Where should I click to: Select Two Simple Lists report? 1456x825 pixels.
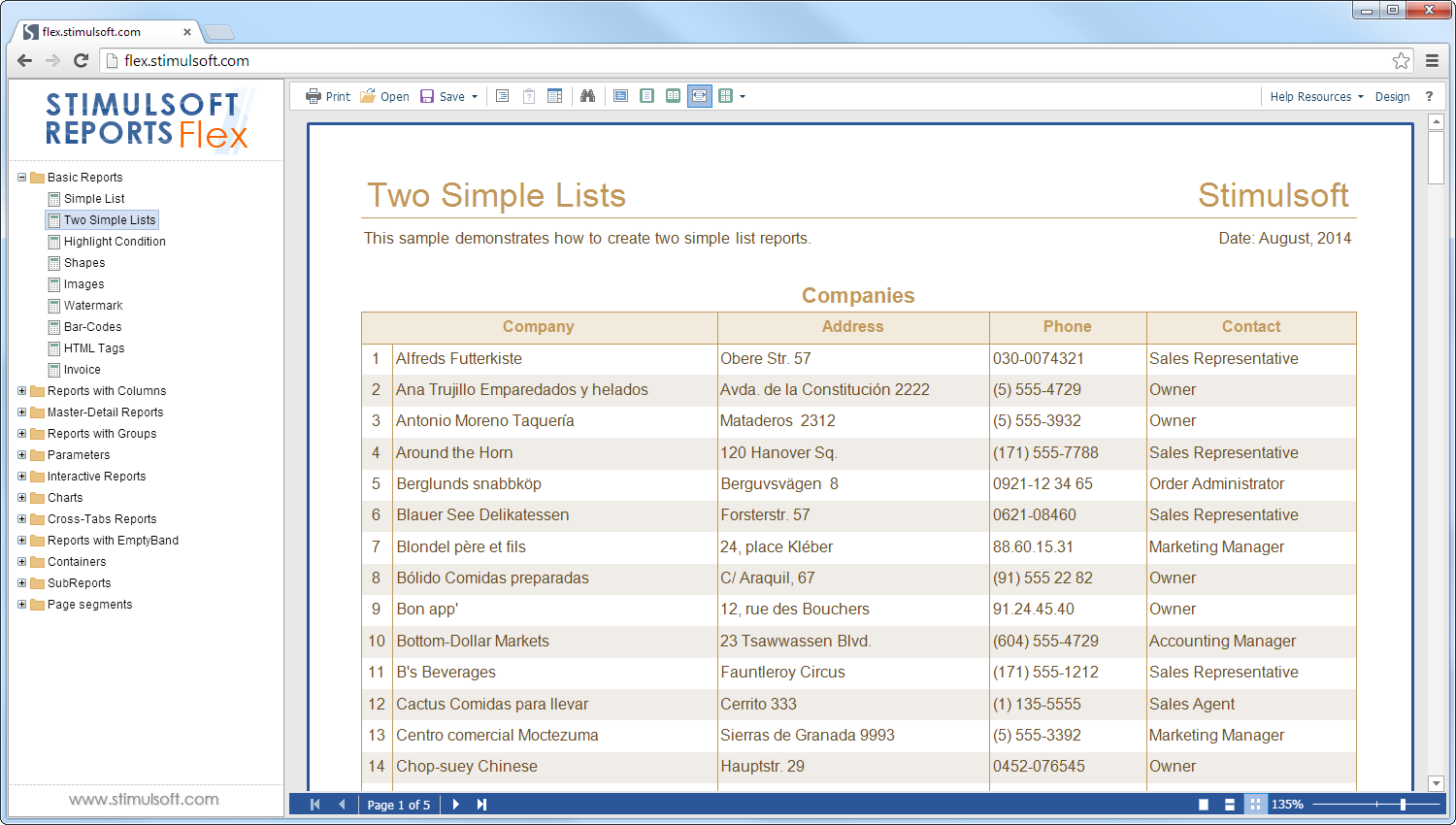pos(102,220)
